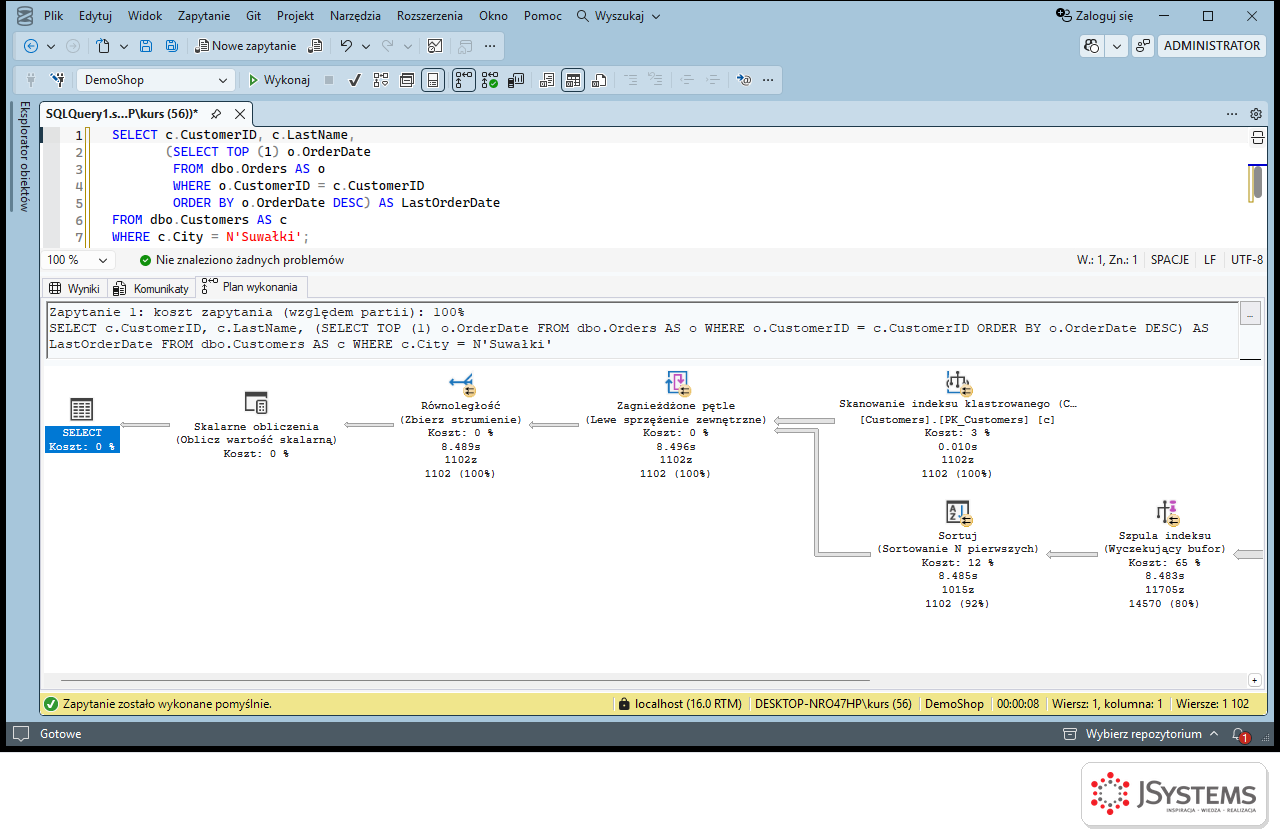Expand the Wybierz repozytorium selector

point(1143,734)
